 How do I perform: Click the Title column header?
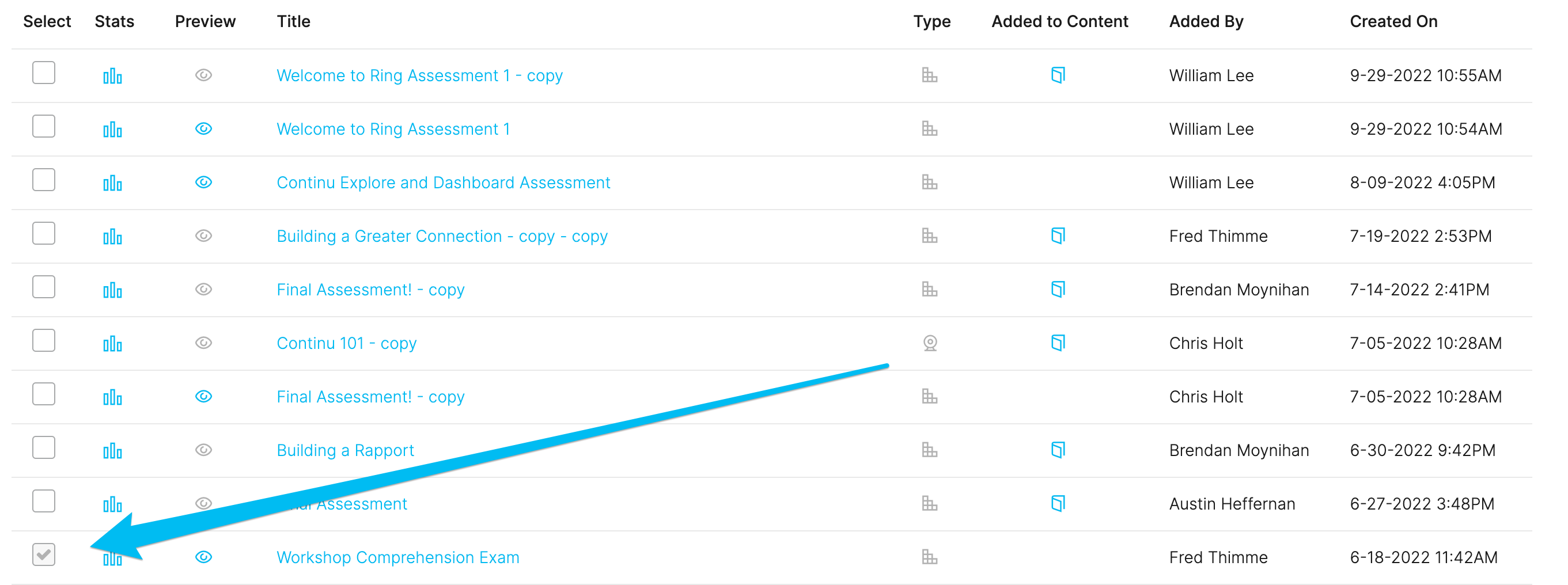click(293, 21)
